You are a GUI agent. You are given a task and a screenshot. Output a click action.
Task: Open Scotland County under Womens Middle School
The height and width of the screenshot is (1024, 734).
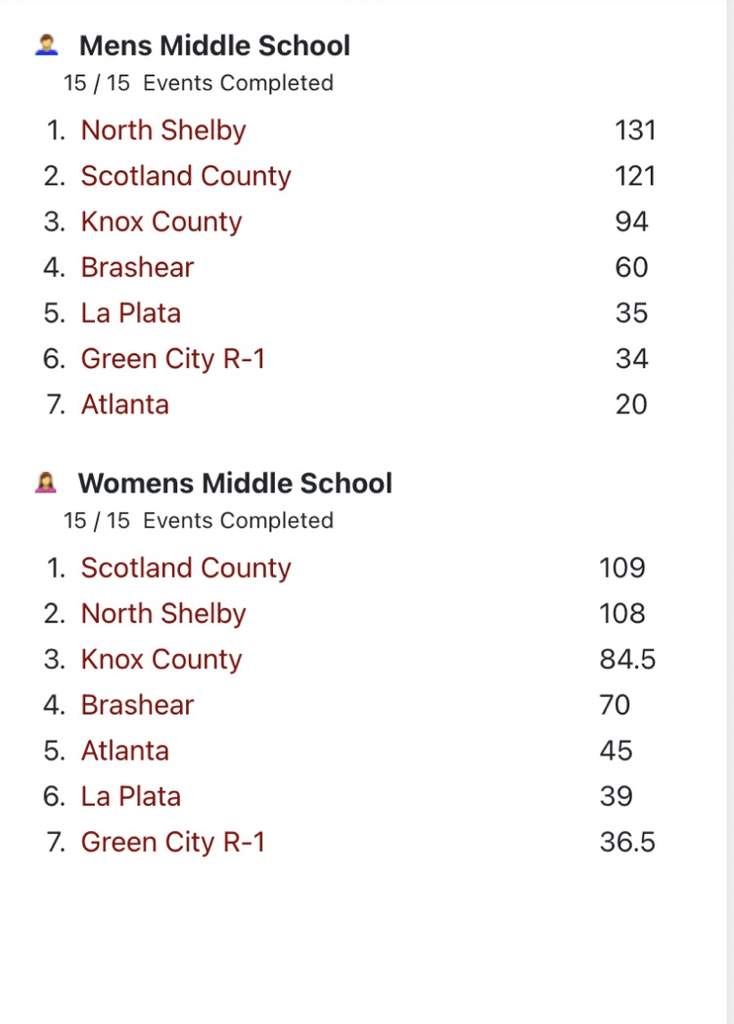(185, 568)
